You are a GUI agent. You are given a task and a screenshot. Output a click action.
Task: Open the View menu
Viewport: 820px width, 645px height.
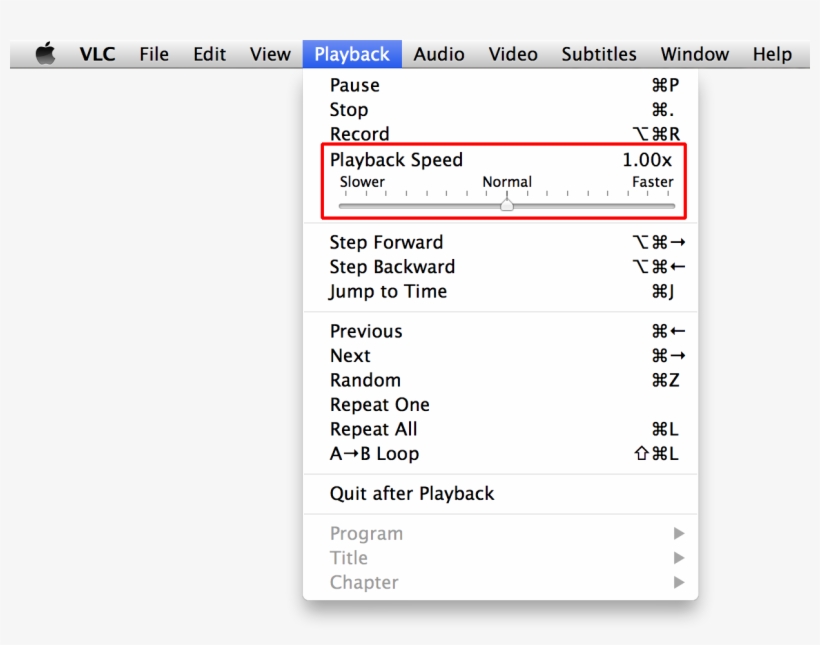pyautogui.click(x=269, y=54)
